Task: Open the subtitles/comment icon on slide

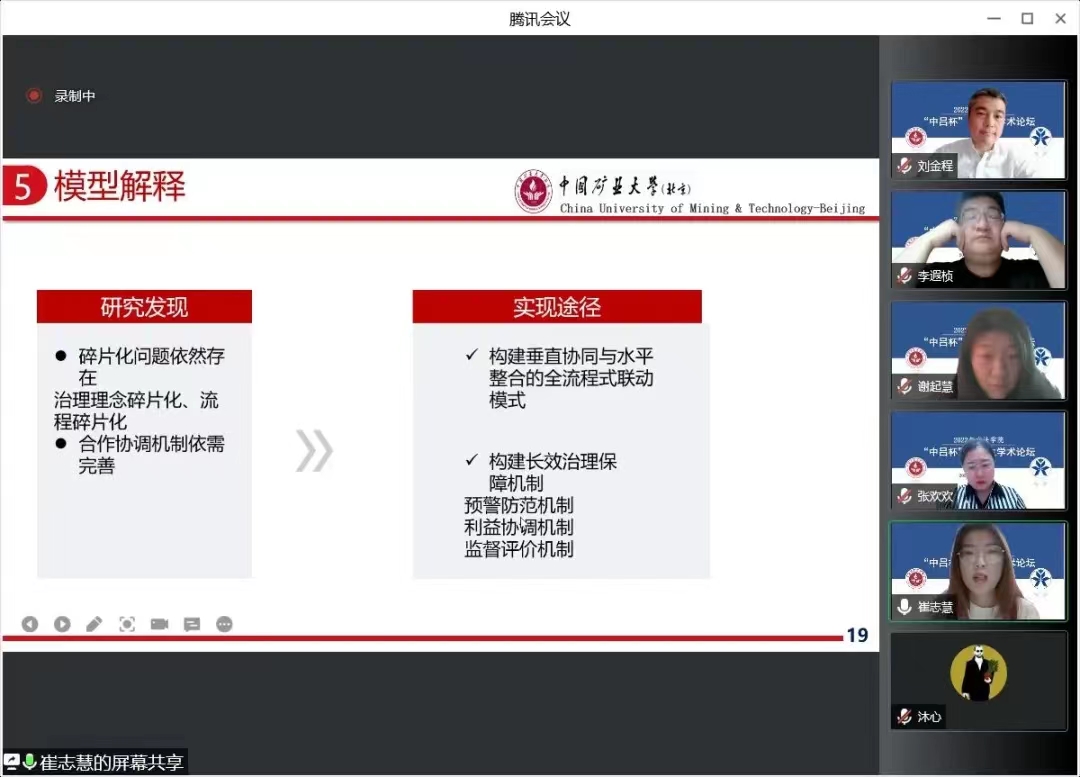Action: 192,624
